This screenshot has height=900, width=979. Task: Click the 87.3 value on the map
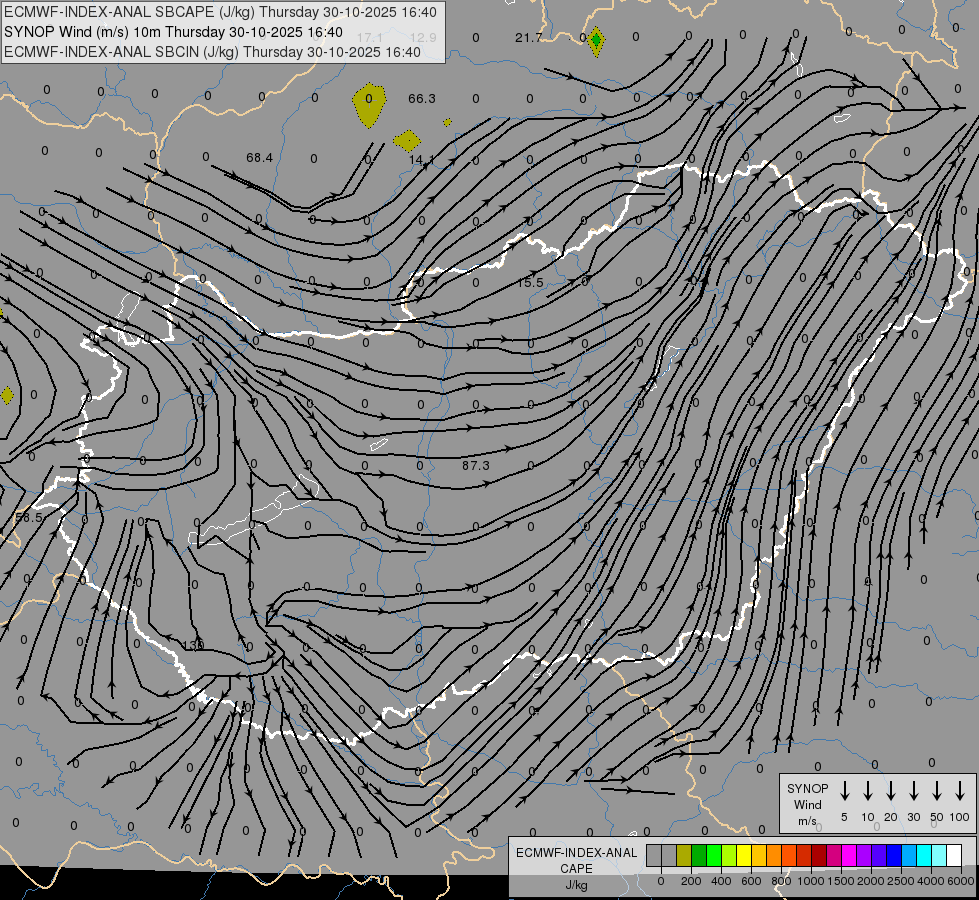coord(476,465)
